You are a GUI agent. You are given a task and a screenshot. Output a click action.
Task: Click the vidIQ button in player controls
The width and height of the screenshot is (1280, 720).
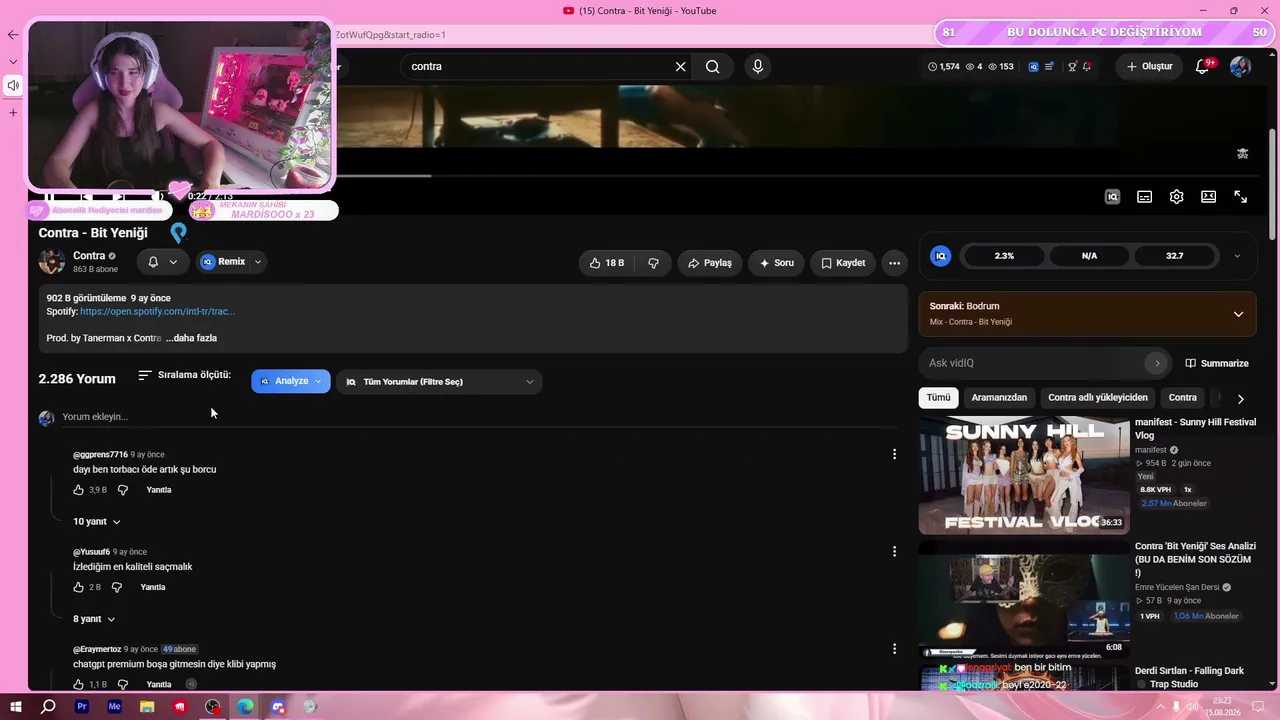click(x=1112, y=197)
